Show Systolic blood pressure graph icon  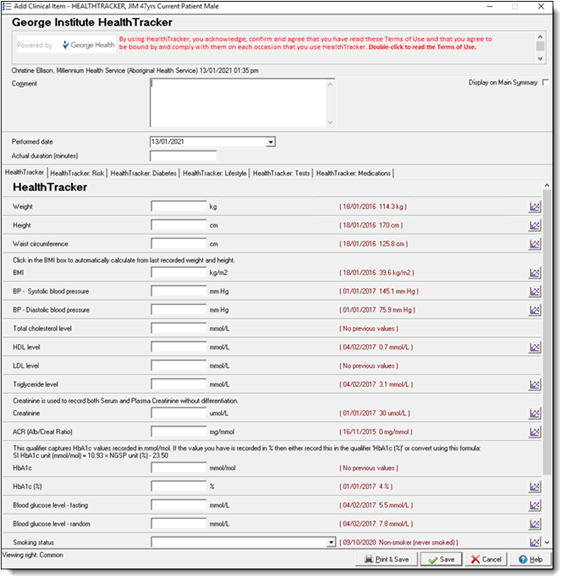click(534, 292)
